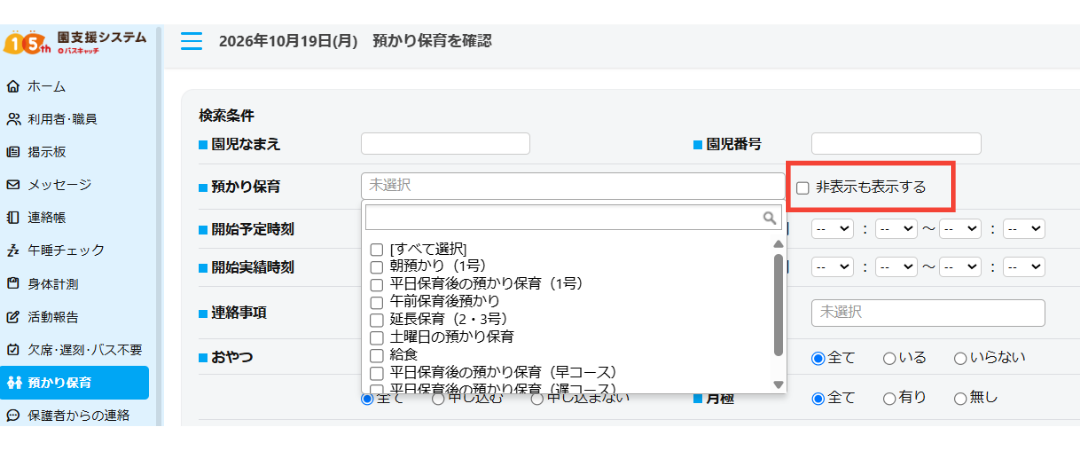The height and width of the screenshot is (450, 1080).
Task: Open first minute dropdown in 開始実績時刻 row
Action: click(x=896, y=267)
